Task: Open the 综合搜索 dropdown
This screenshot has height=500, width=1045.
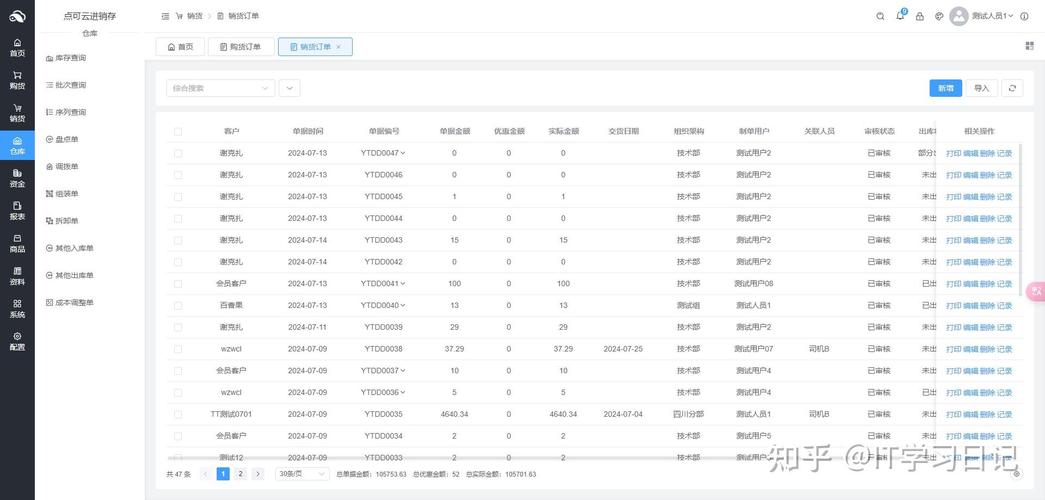Action: 221,88
